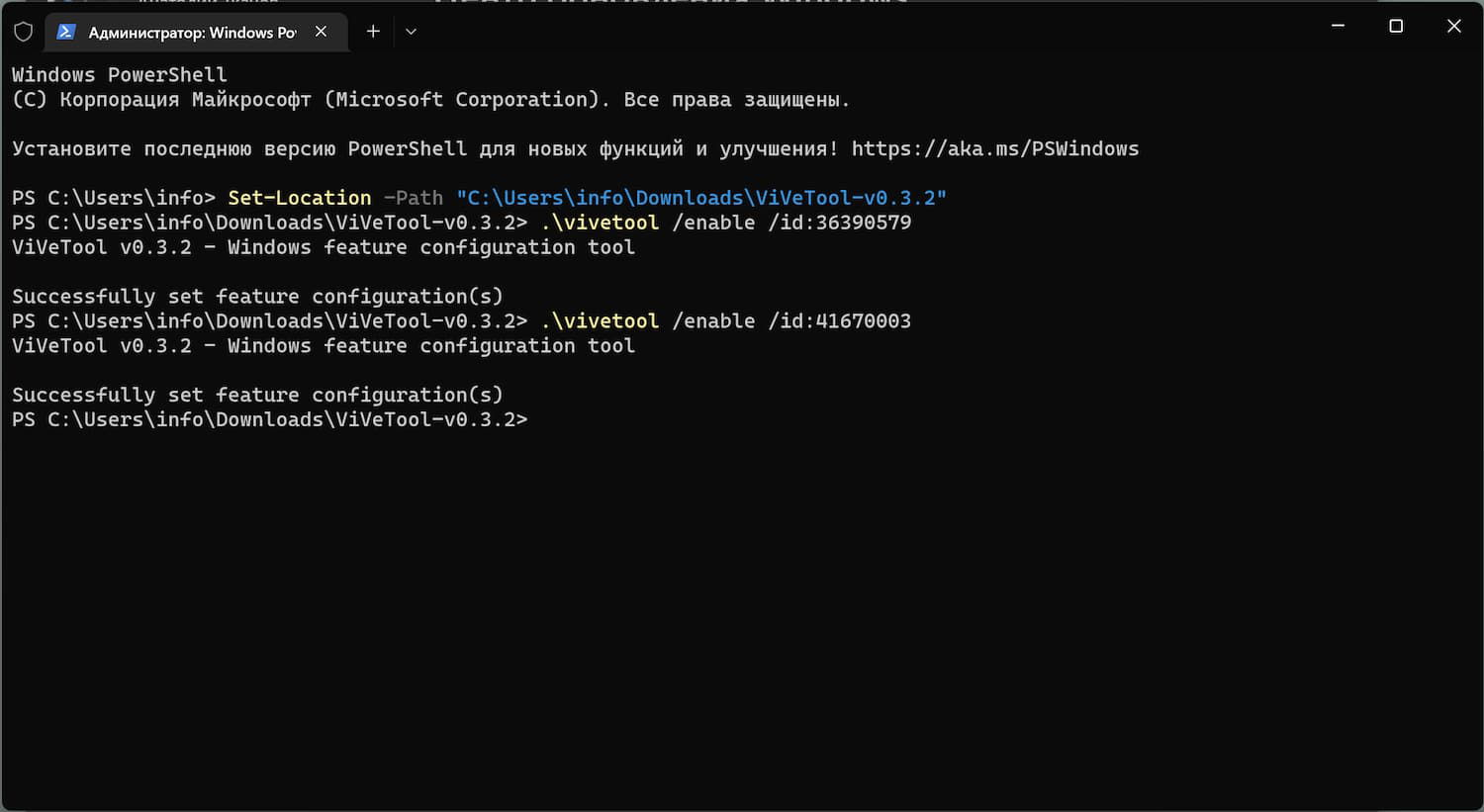Screen dimensions: 1484x812
Task: Click the /id:41670003 argument
Action: click(x=839, y=321)
